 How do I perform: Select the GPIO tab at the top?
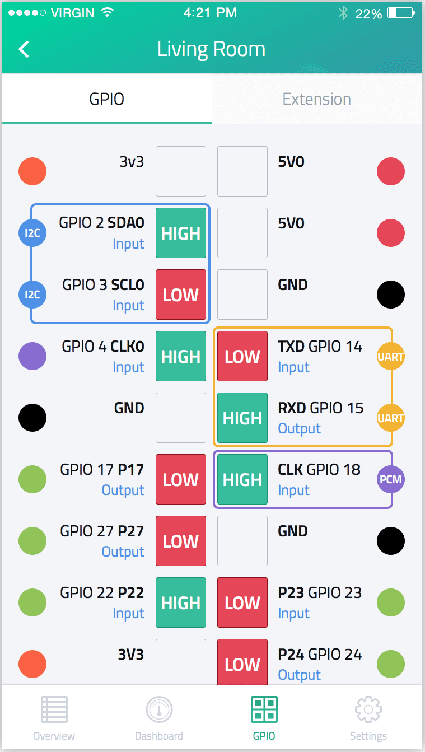coord(107,99)
